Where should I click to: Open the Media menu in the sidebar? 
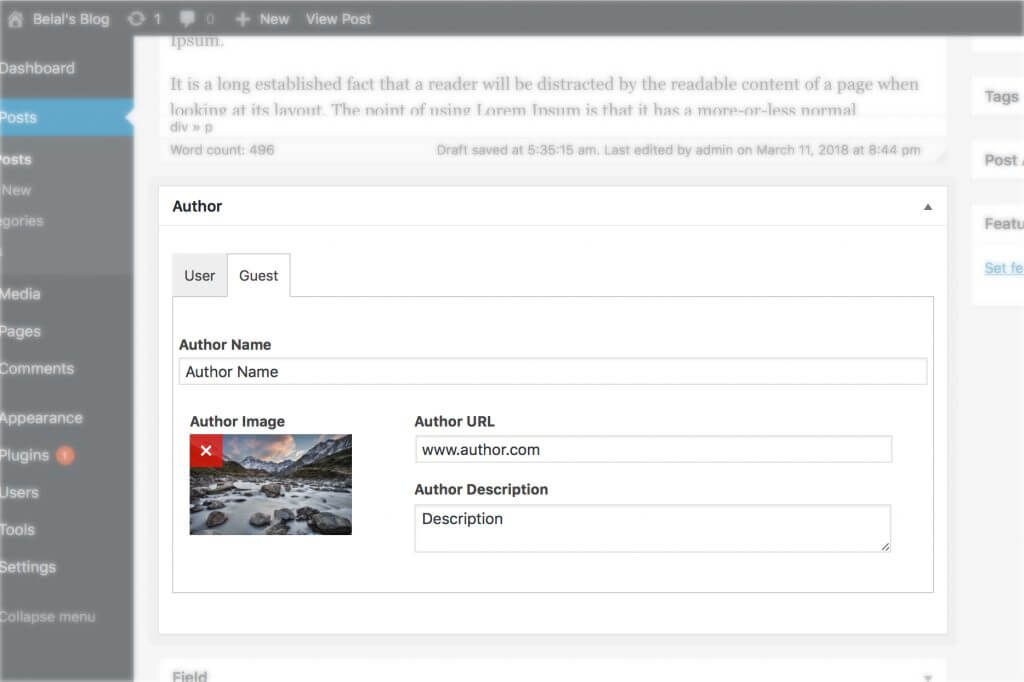tap(20, 294)
